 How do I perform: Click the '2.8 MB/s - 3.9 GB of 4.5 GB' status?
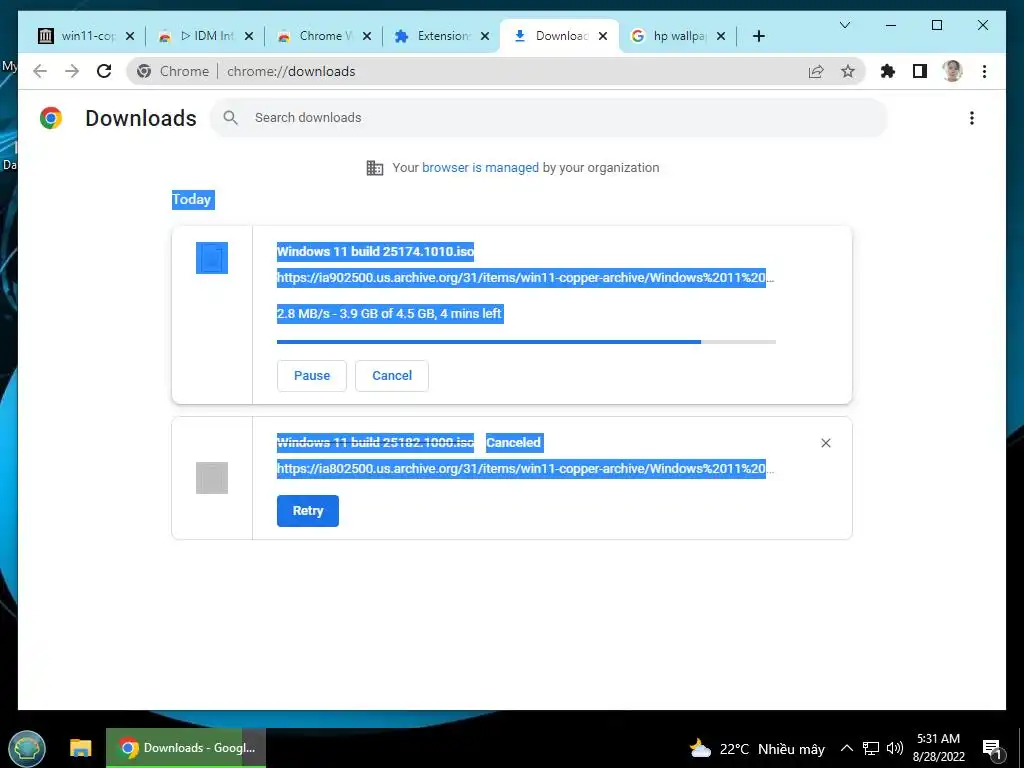(390, 313)
